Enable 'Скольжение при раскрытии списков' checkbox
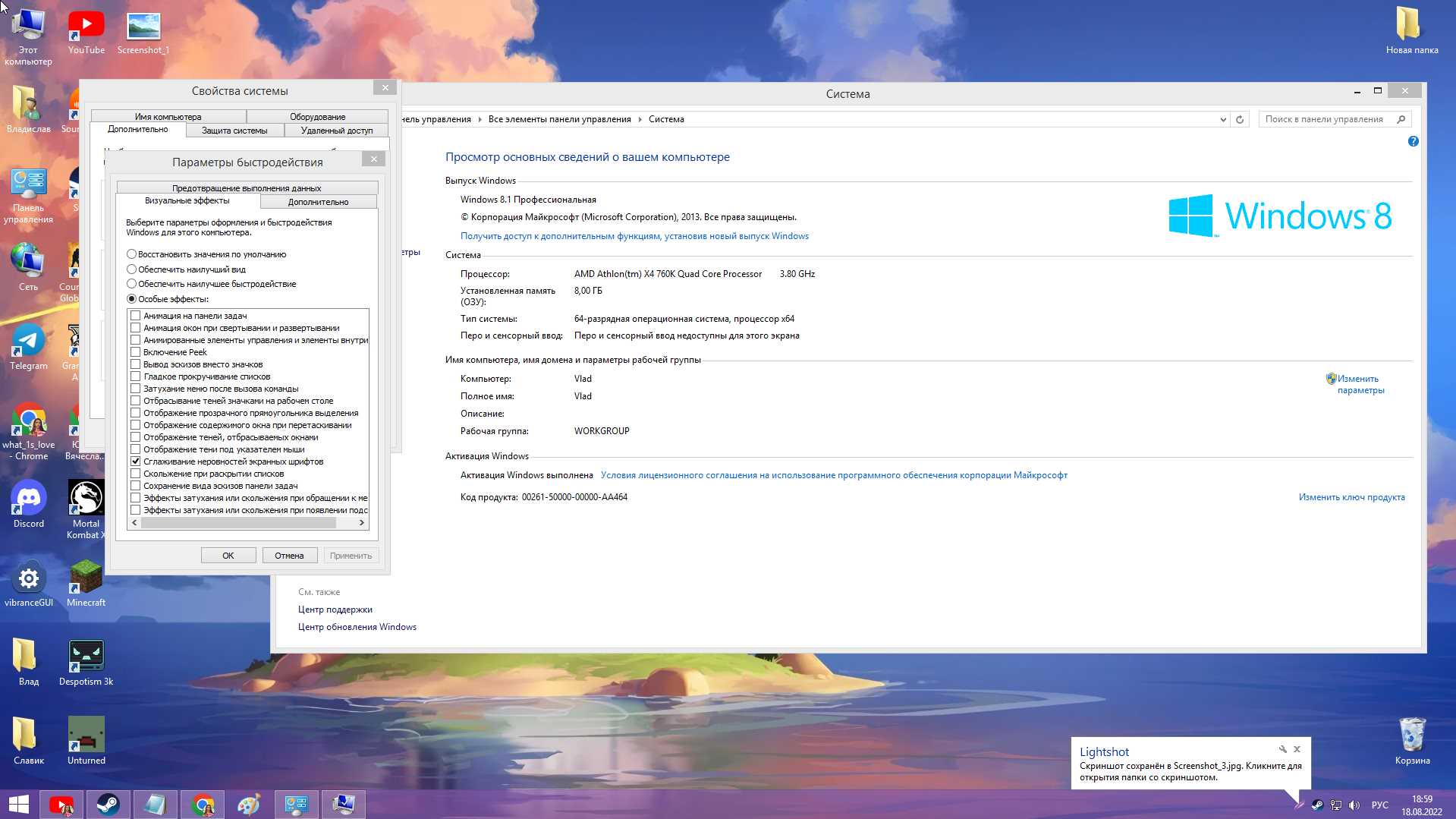Image resolution: width=1456 pixels, height=819 pixels. pyautogui.click(x=136, y=474)
